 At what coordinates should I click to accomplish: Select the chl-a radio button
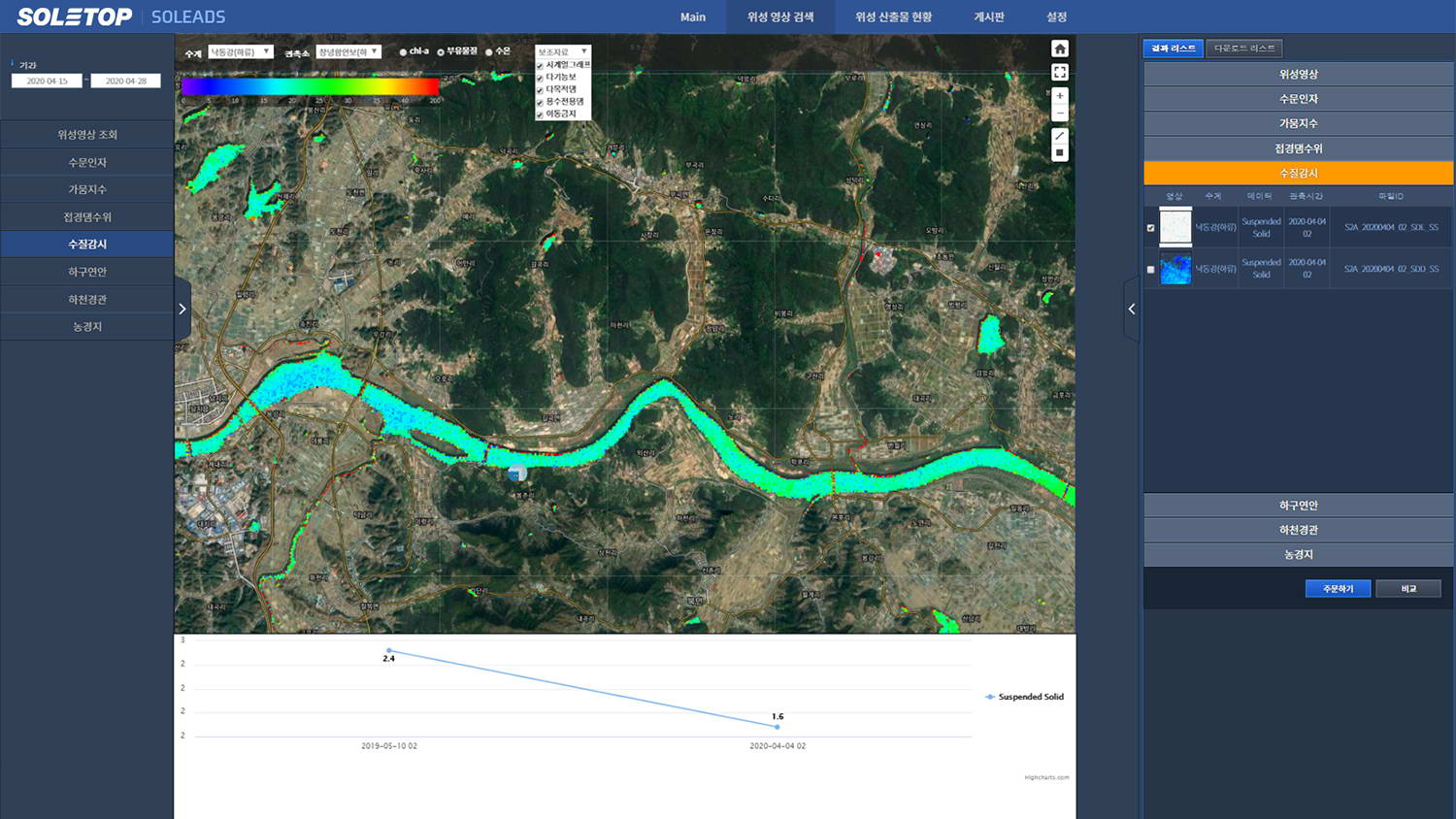click(x=403, y=52)
